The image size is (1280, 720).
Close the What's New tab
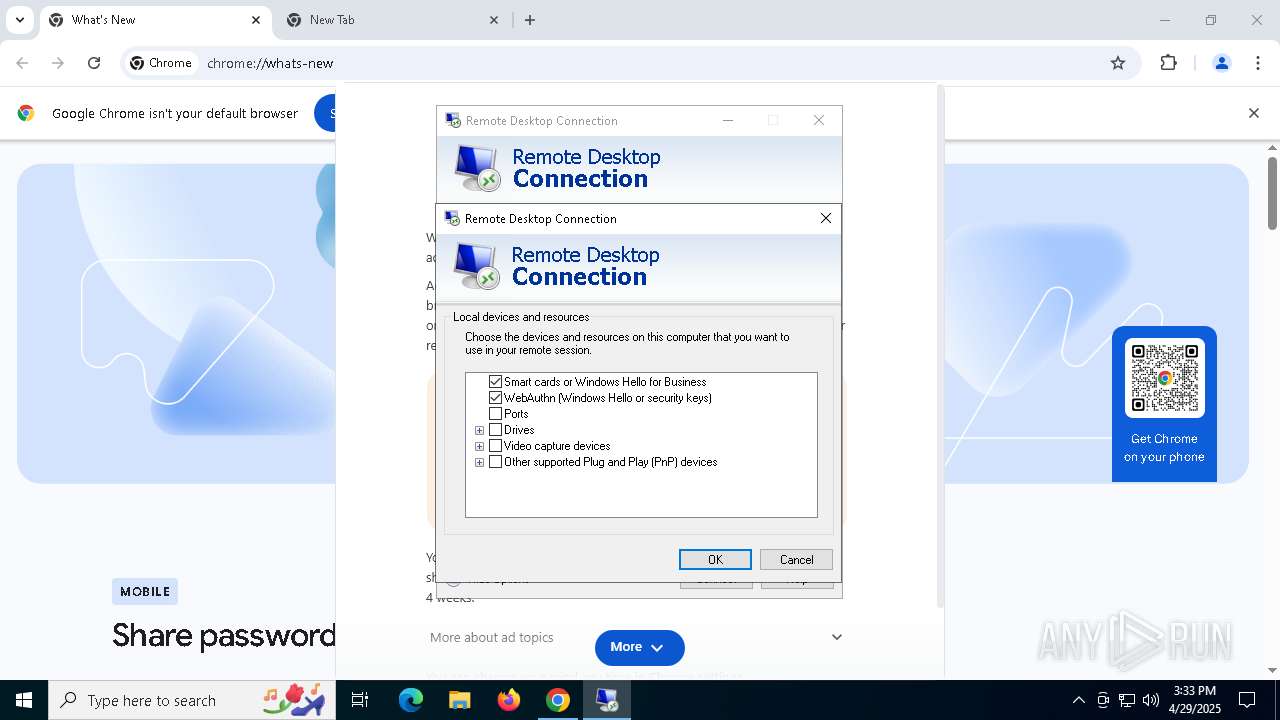click(x=256, y=20)
